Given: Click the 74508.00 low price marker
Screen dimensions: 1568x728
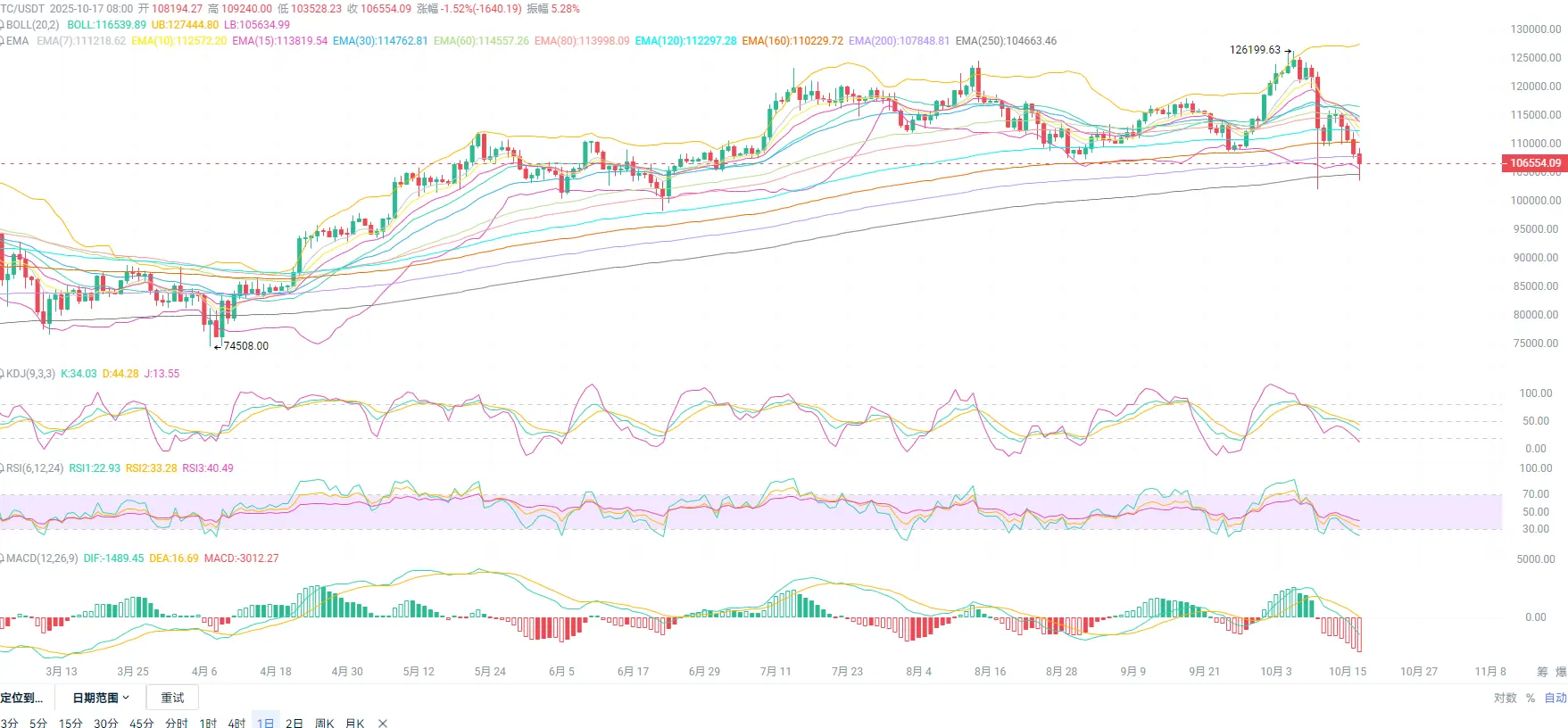Looking at the screenshot, I should (x=245, y=346).
